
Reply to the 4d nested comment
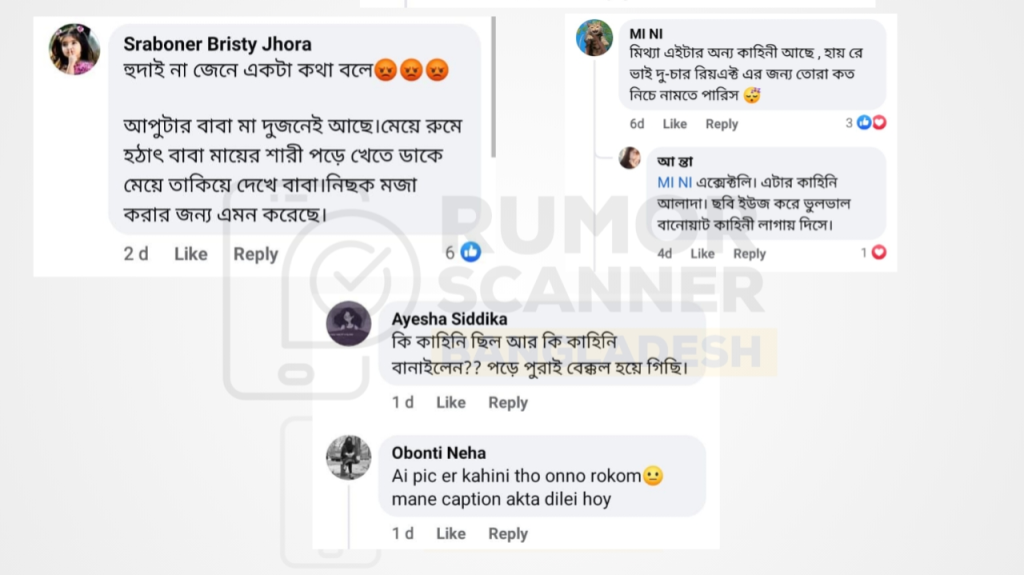tap(749, 254)
